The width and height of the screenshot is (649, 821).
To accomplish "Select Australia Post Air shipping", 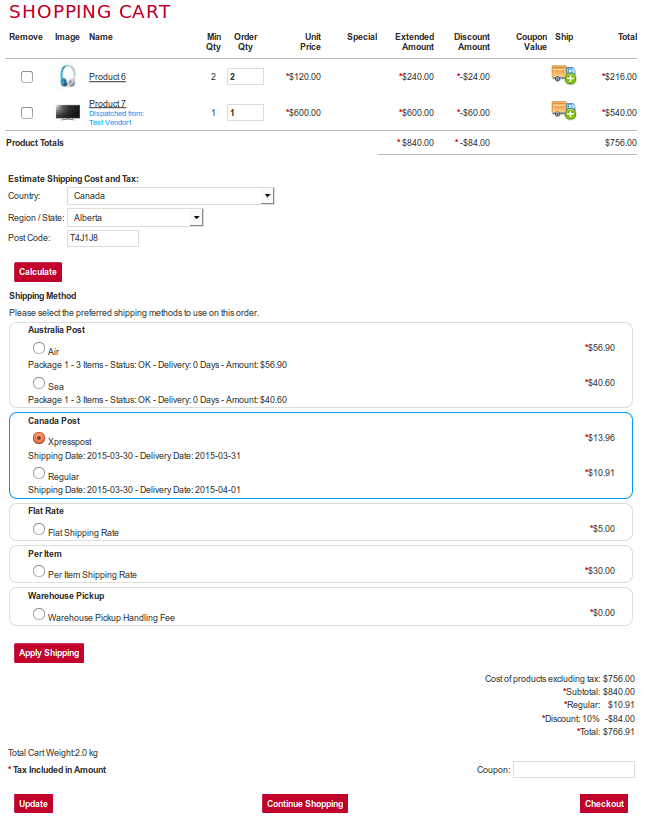I will (38, 347).
